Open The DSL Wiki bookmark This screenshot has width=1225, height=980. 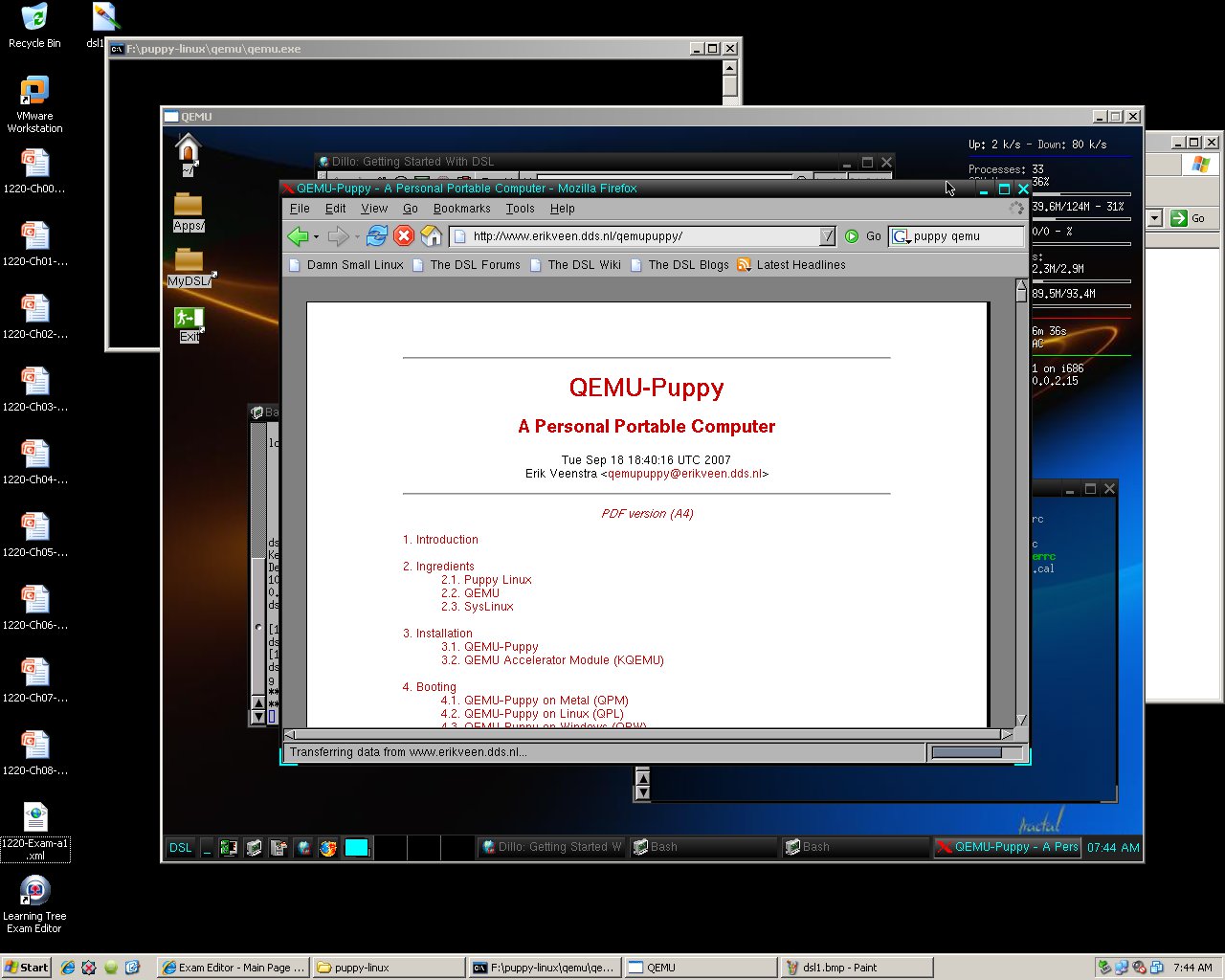point(575,265)
